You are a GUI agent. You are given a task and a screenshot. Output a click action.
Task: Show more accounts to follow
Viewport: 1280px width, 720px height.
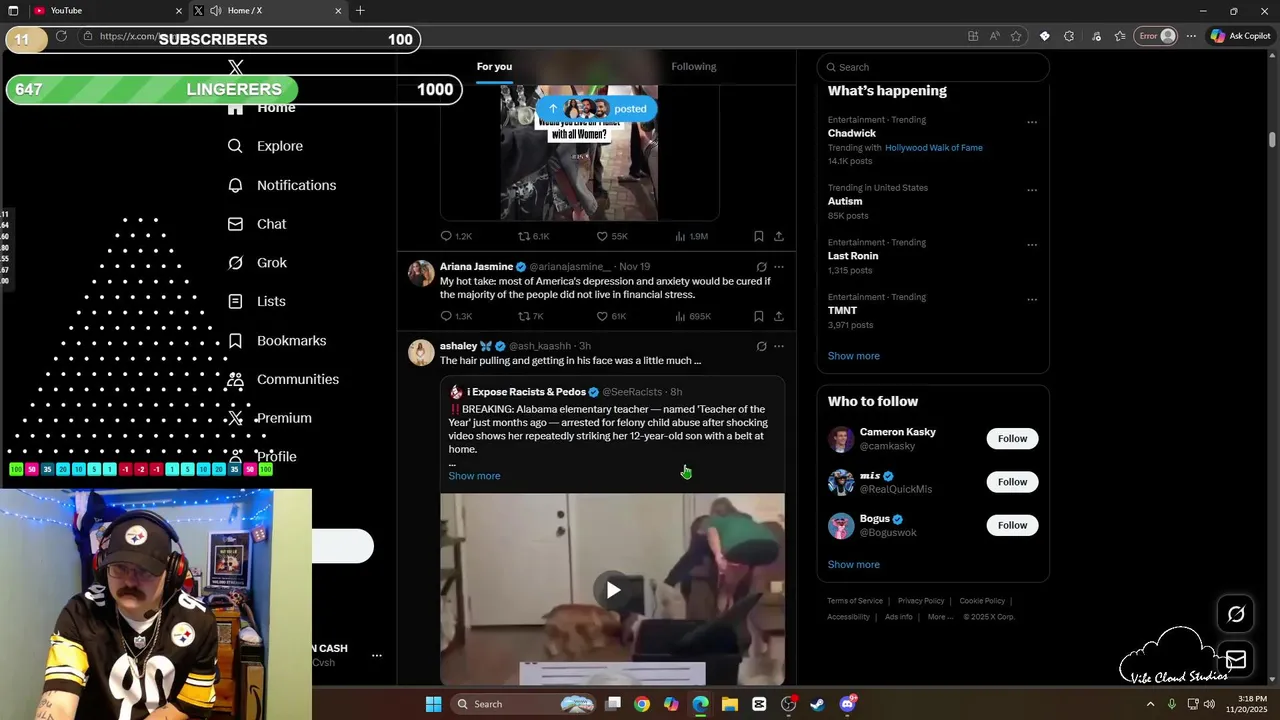tap(854, 565)
